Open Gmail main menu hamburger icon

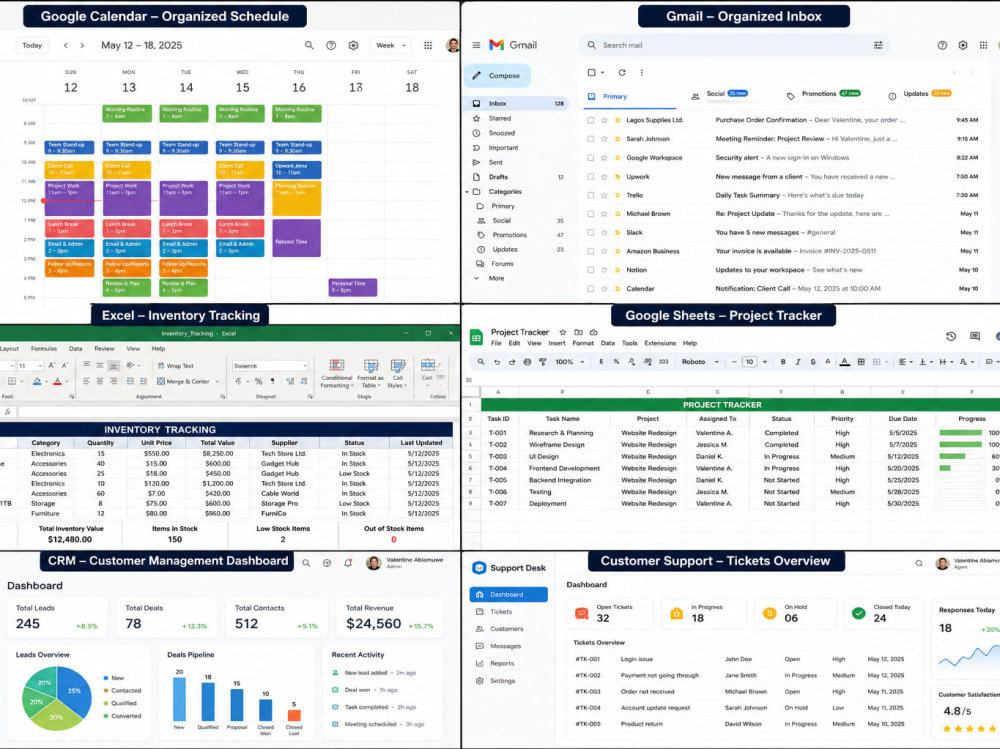tap(476, 45)
